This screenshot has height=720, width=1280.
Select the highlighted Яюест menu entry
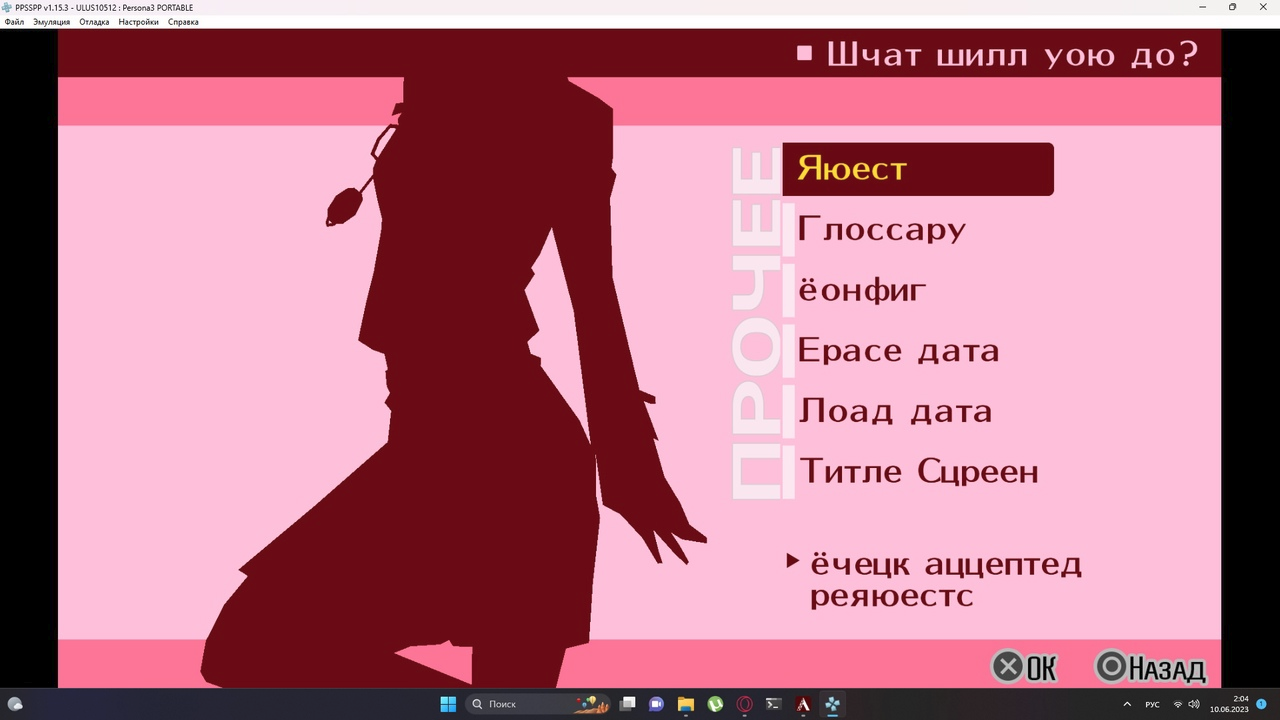(x=918, y=169)
